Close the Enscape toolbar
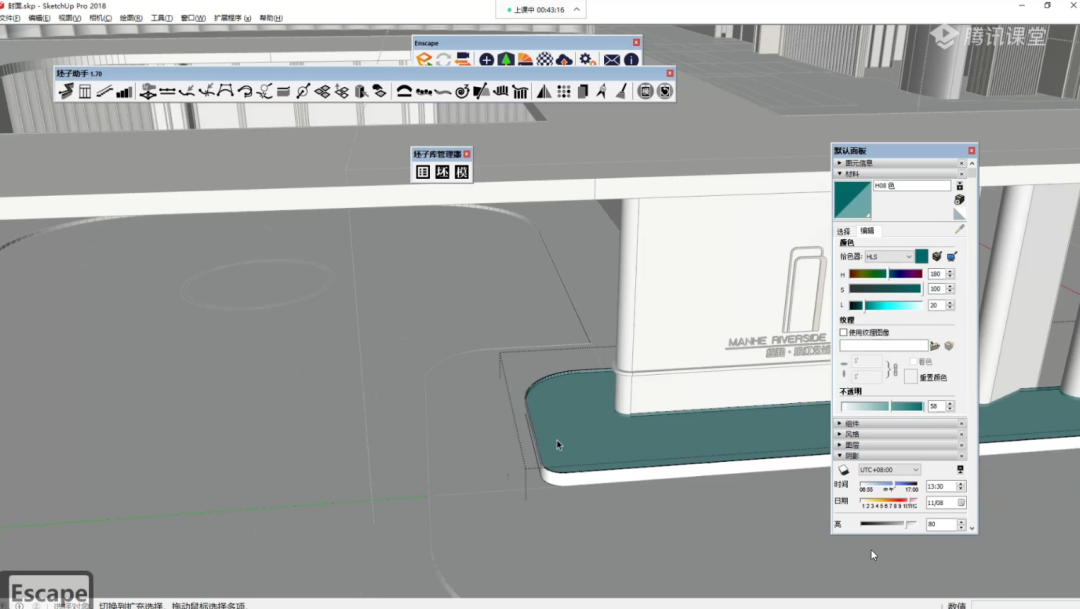Screen dimensions: 1080x609 coord(636,43)
